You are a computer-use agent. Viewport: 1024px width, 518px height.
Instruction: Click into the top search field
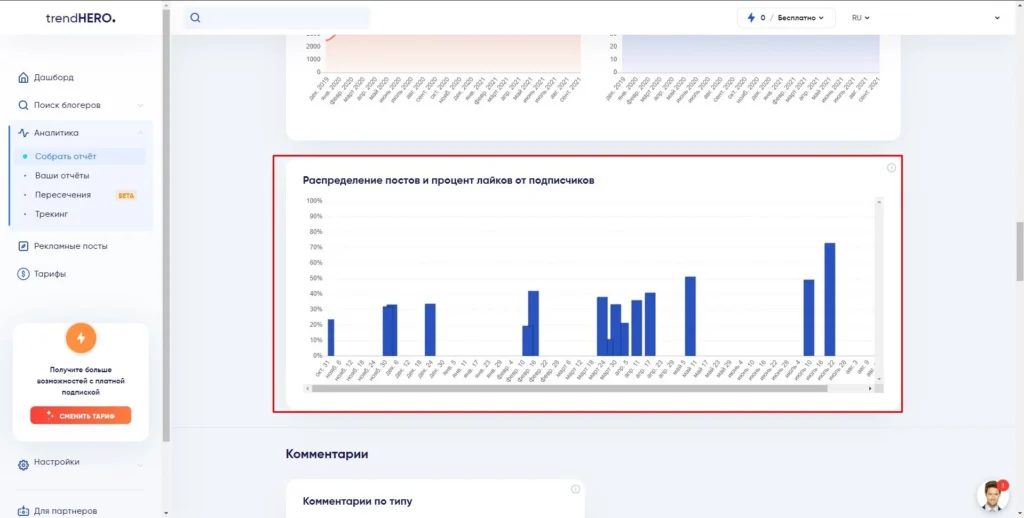point(276,18)
